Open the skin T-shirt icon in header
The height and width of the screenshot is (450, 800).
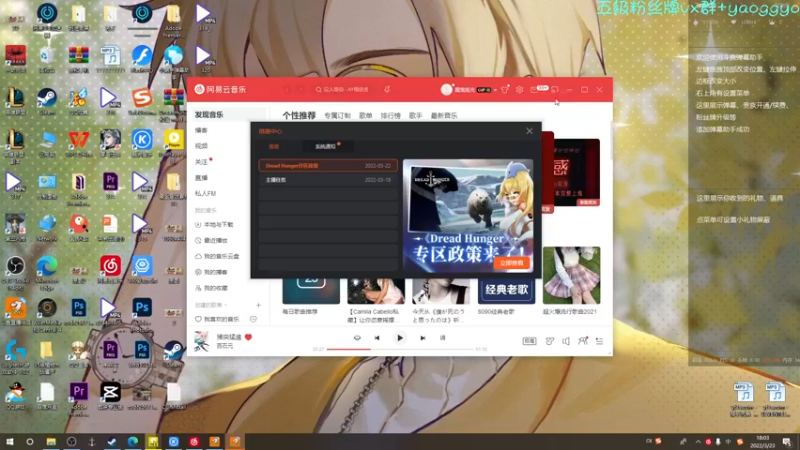505,89
